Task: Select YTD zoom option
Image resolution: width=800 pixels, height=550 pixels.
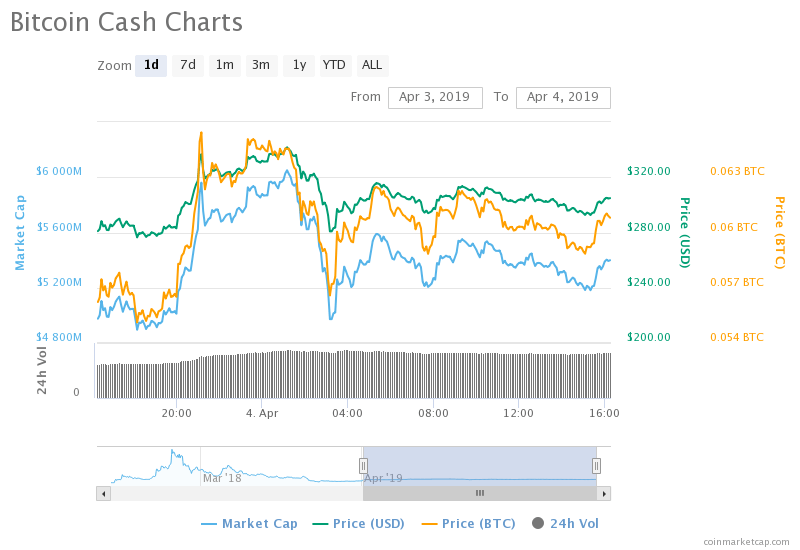Action: 334,65
